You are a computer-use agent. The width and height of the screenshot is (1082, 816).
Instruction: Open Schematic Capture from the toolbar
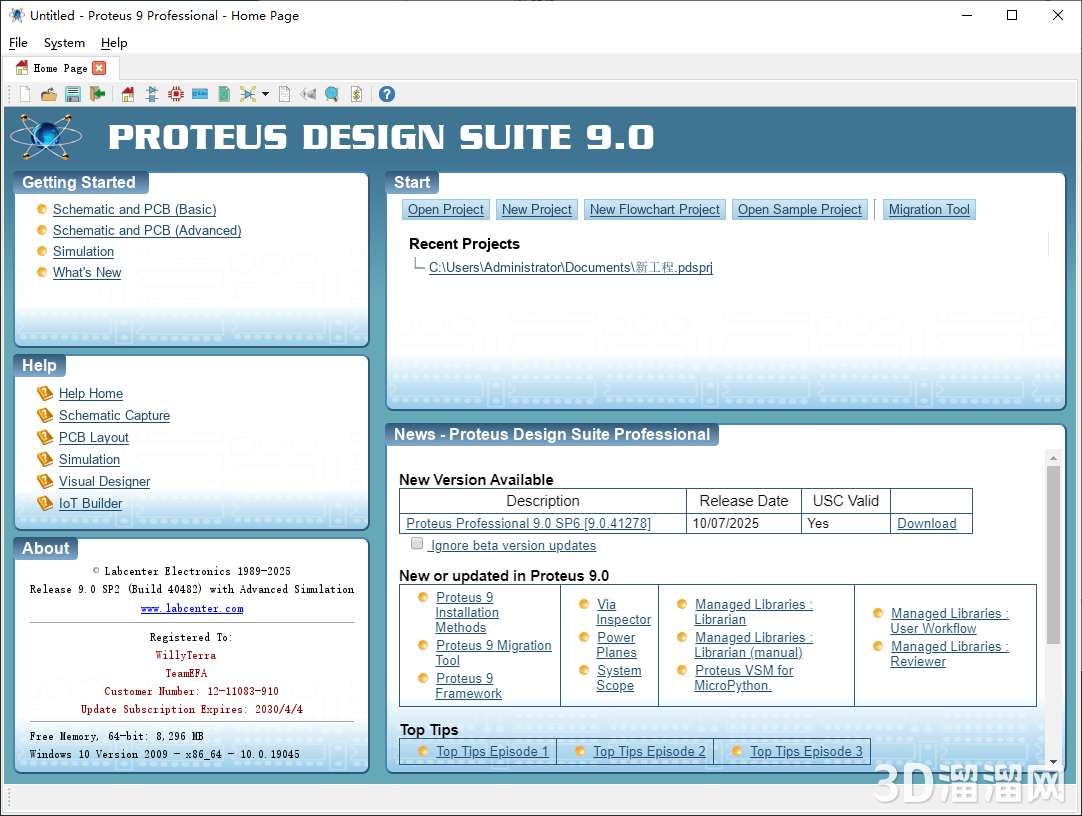point(152,94)
